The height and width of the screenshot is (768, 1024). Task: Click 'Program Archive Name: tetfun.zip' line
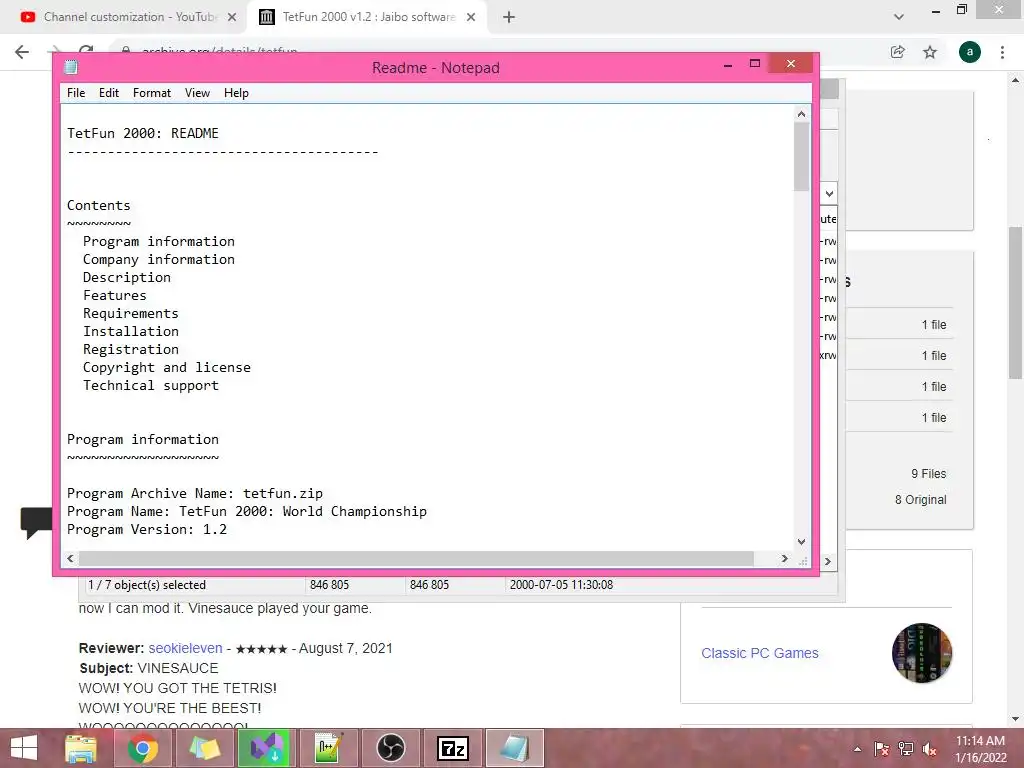(x=195, y=493)
